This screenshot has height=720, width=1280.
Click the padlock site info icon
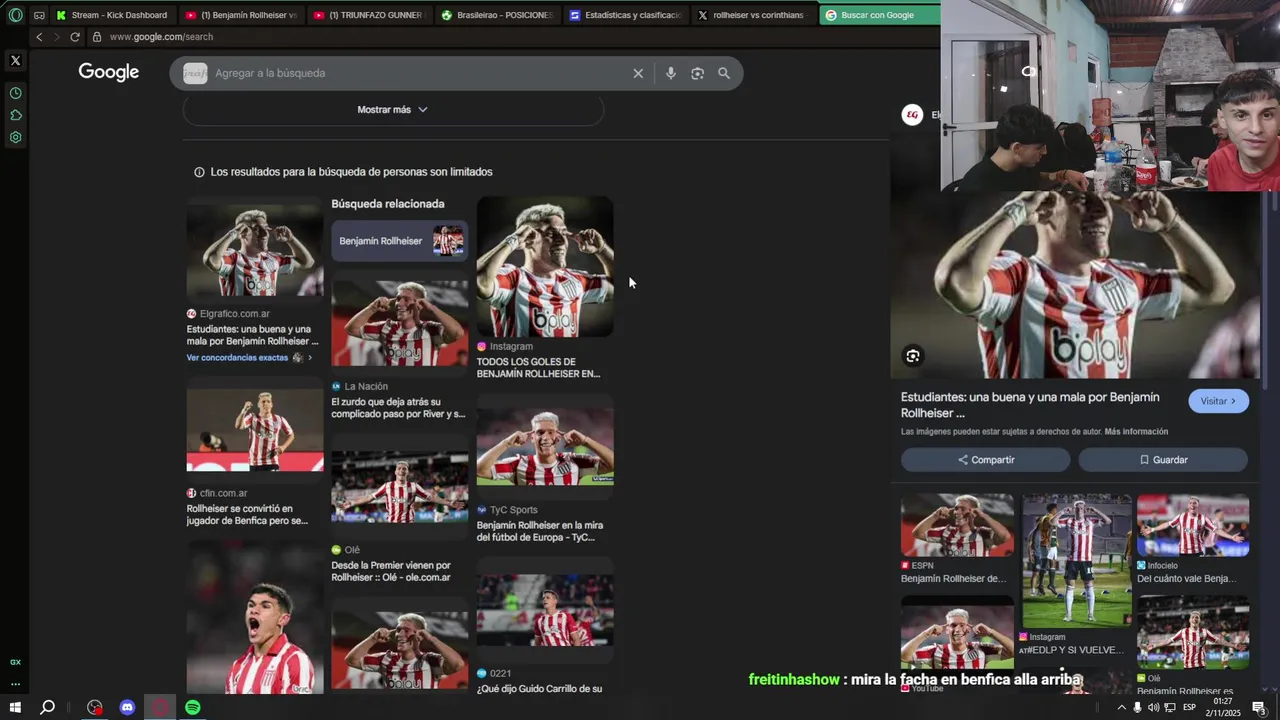click(x=97, y=37)
